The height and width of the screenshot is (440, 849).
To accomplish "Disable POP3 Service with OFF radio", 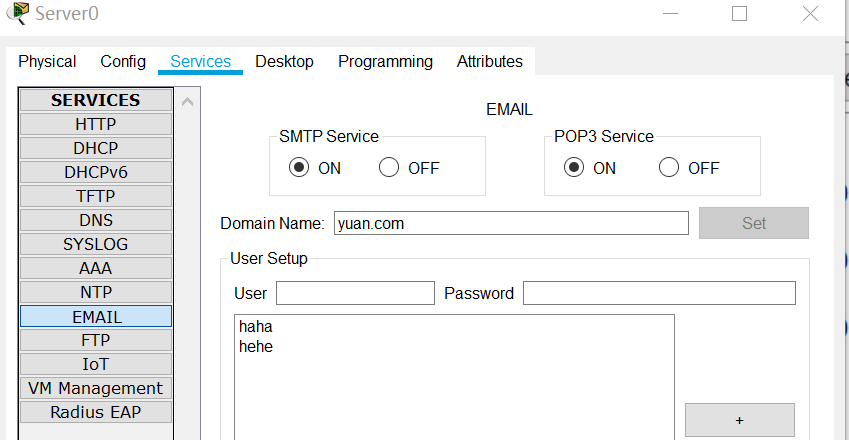I will (x=669, y=168).
